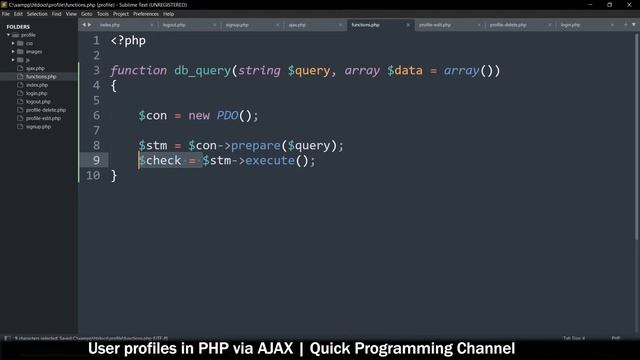
Task: Open the Tools menu
Action: pyautogui.click(x=103, y=14)
